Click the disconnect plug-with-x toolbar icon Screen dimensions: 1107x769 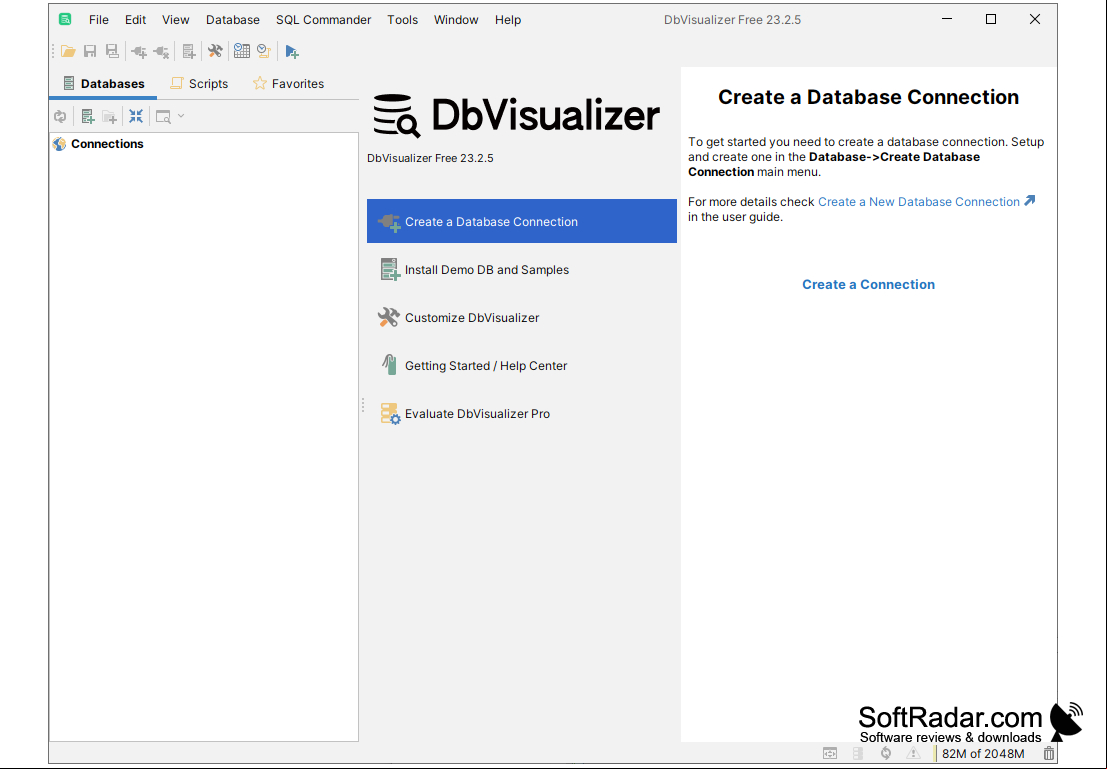tap(162, 52)
